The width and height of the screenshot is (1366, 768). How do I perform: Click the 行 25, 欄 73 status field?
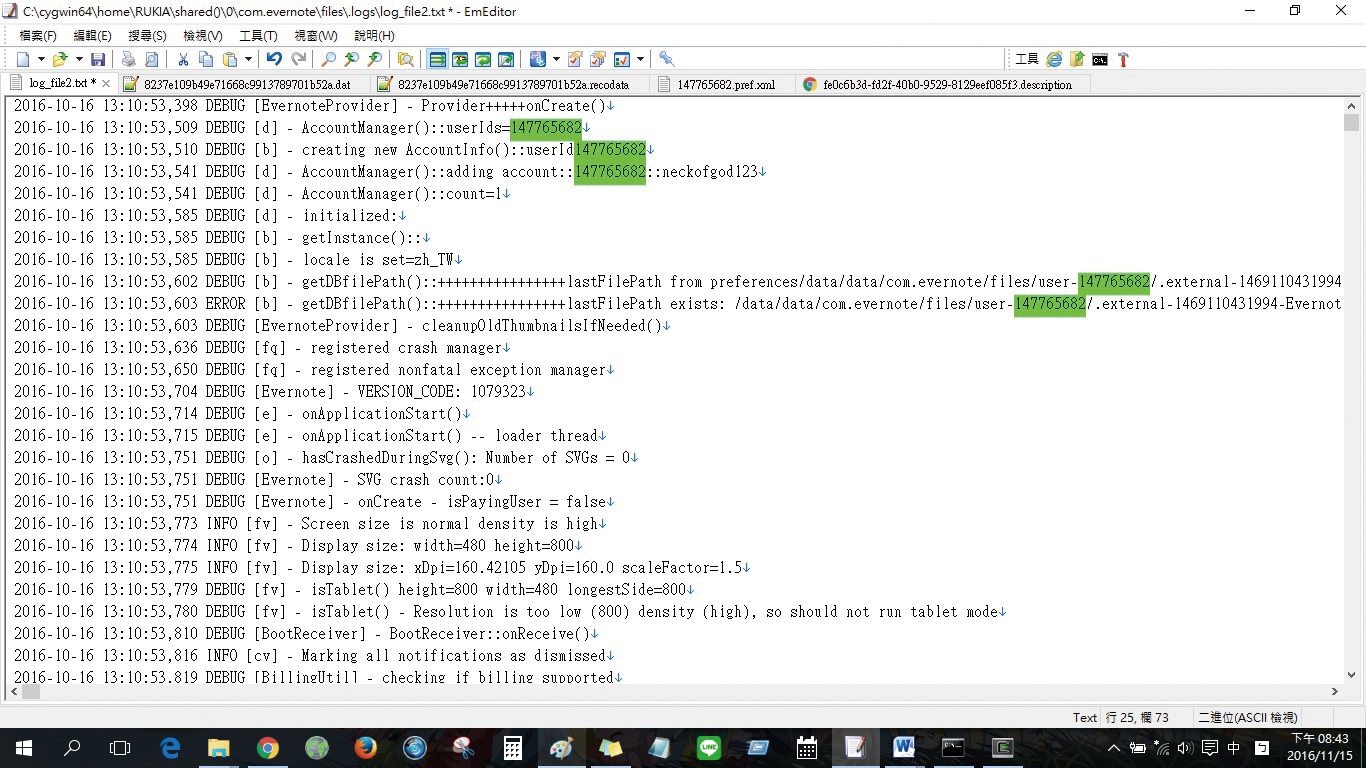[1136, 717]
